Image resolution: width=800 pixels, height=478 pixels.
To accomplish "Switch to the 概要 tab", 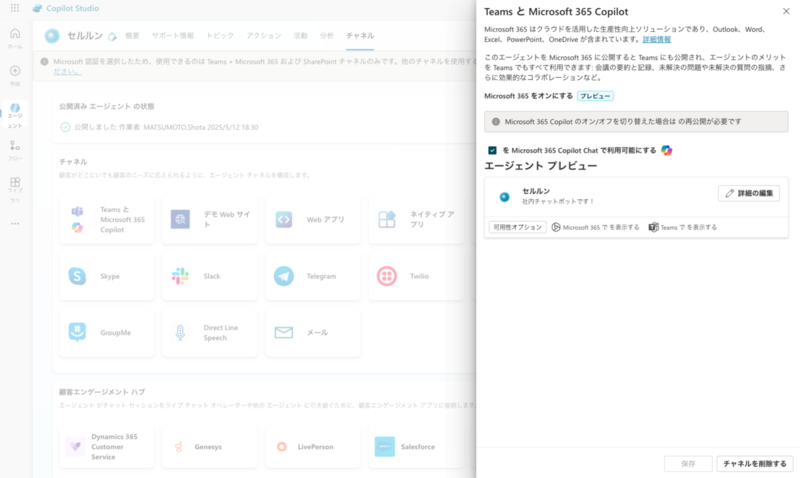I will point(132,36).
